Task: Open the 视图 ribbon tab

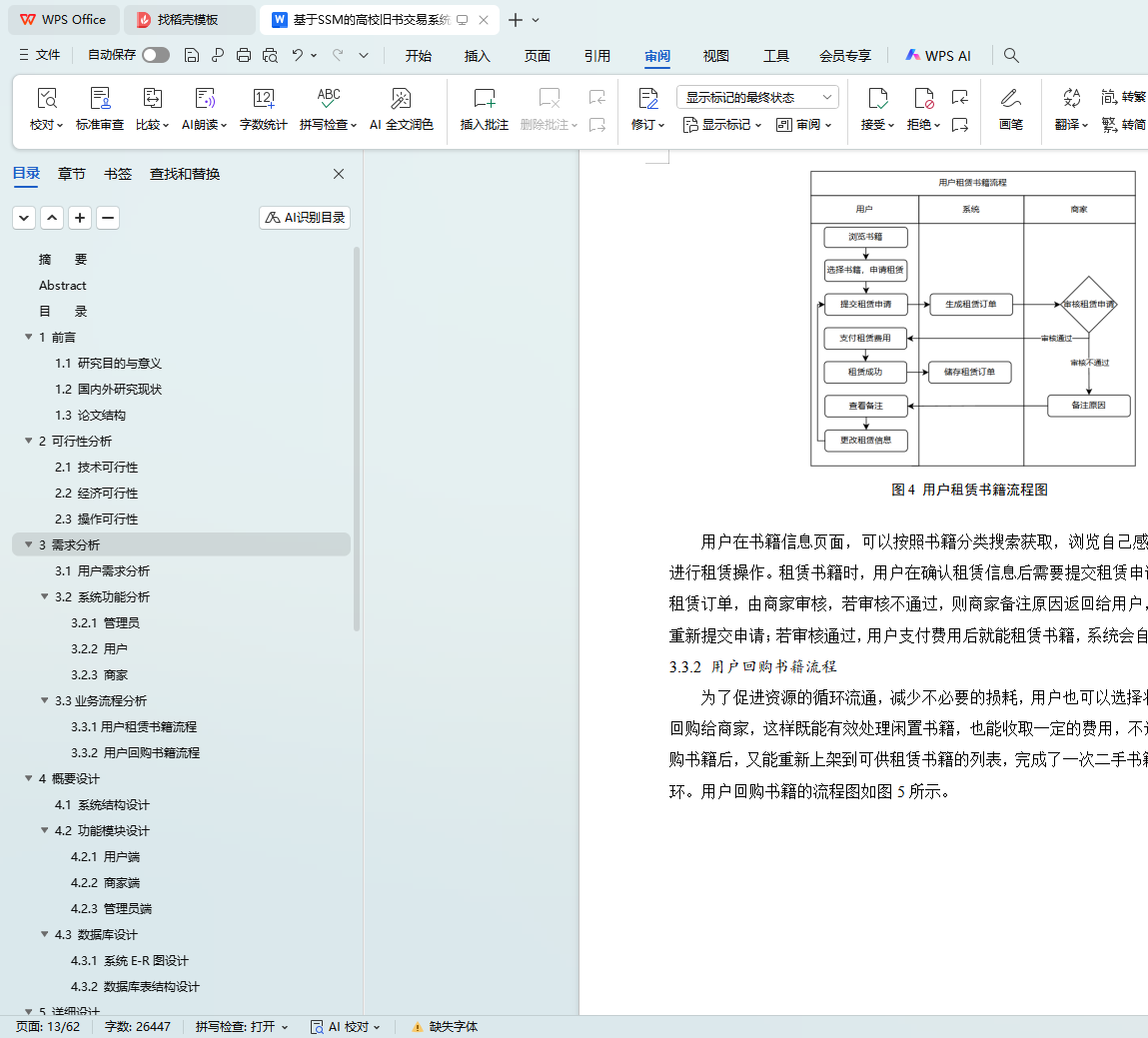Action: 716,56
